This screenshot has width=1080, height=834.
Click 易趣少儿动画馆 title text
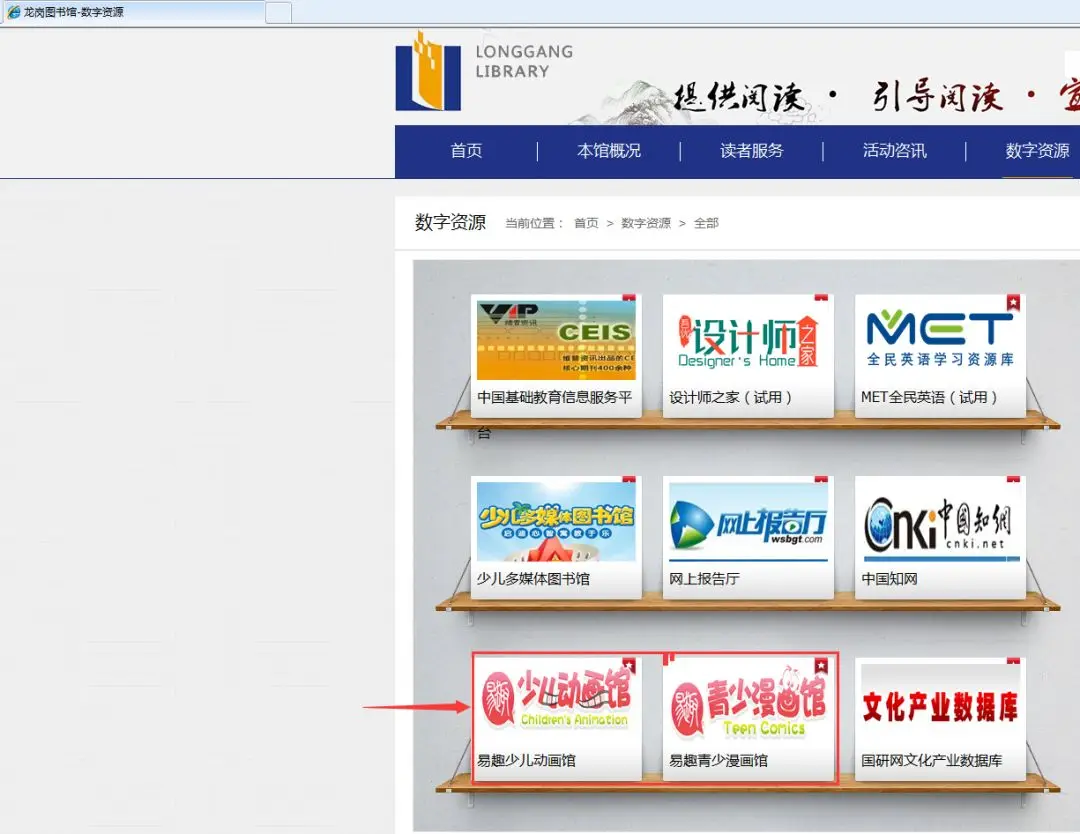pyautogui.click(x=526, y=761)
